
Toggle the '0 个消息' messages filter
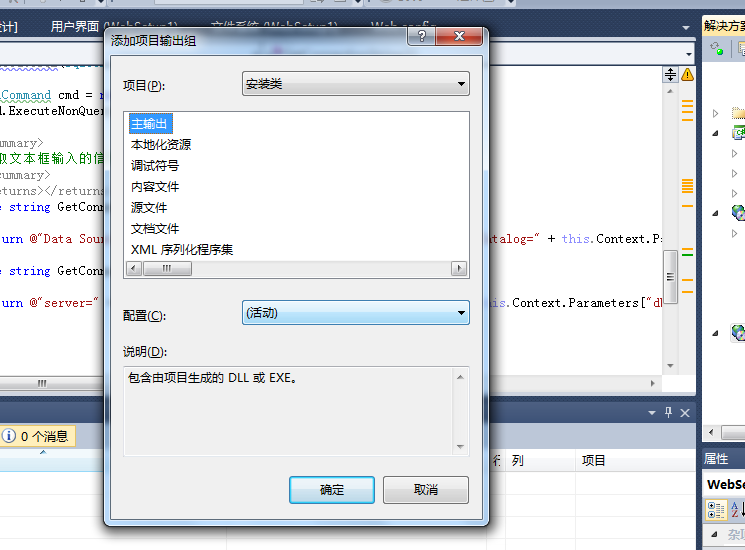(x=38, y=436)
